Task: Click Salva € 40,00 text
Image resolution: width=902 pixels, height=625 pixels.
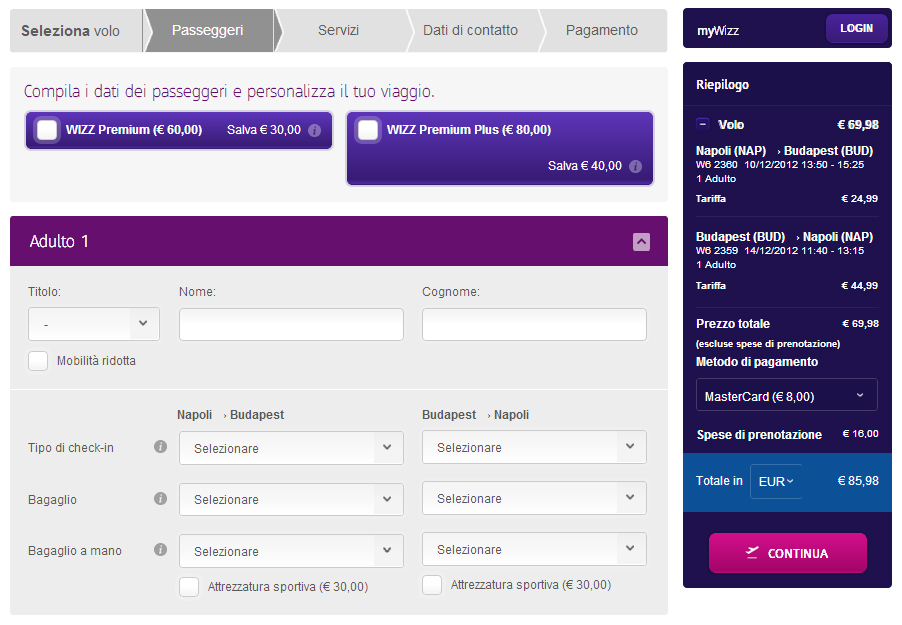Action: [x=584, y=166]
